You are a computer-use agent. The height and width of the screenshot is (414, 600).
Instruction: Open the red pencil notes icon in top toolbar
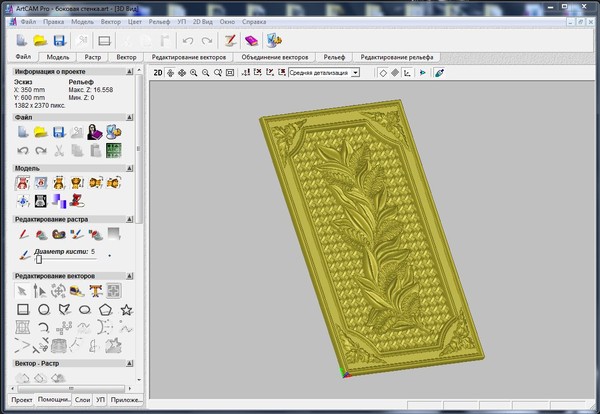tap(230, 41)
